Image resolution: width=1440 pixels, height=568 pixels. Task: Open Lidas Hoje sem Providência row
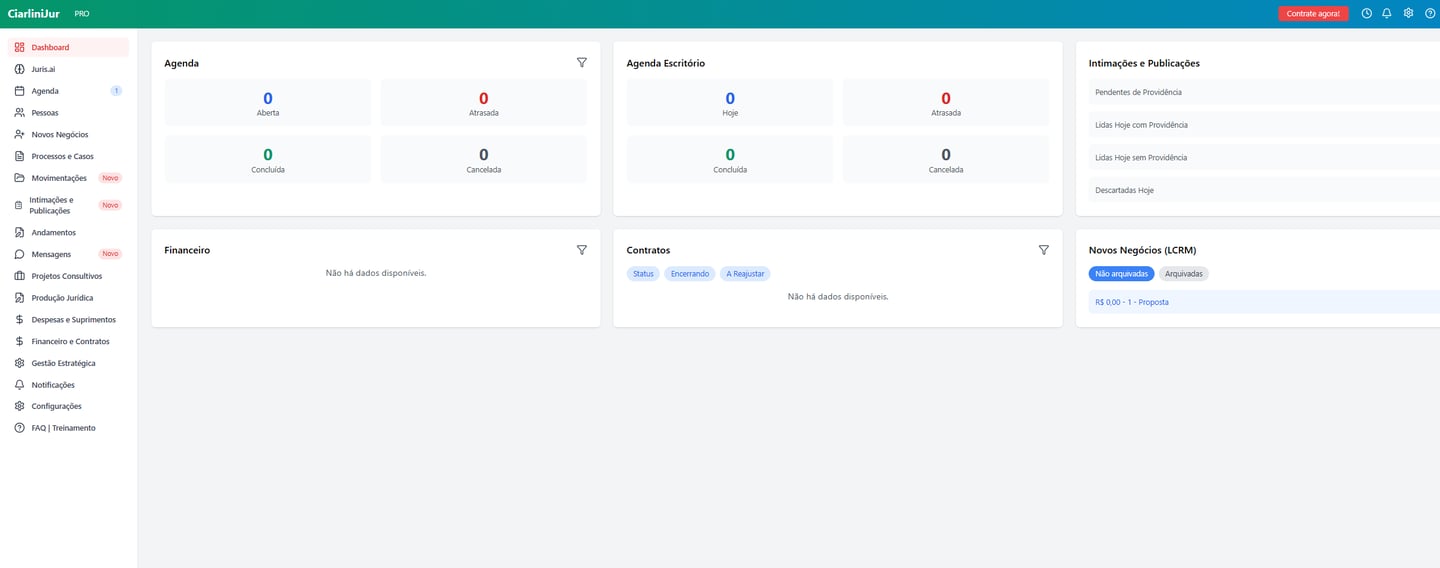pos(1264,157)
